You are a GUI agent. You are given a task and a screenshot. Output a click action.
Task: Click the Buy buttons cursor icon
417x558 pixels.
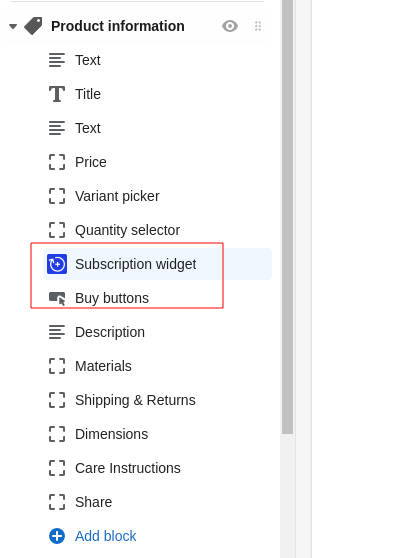[x=57, y=298]
